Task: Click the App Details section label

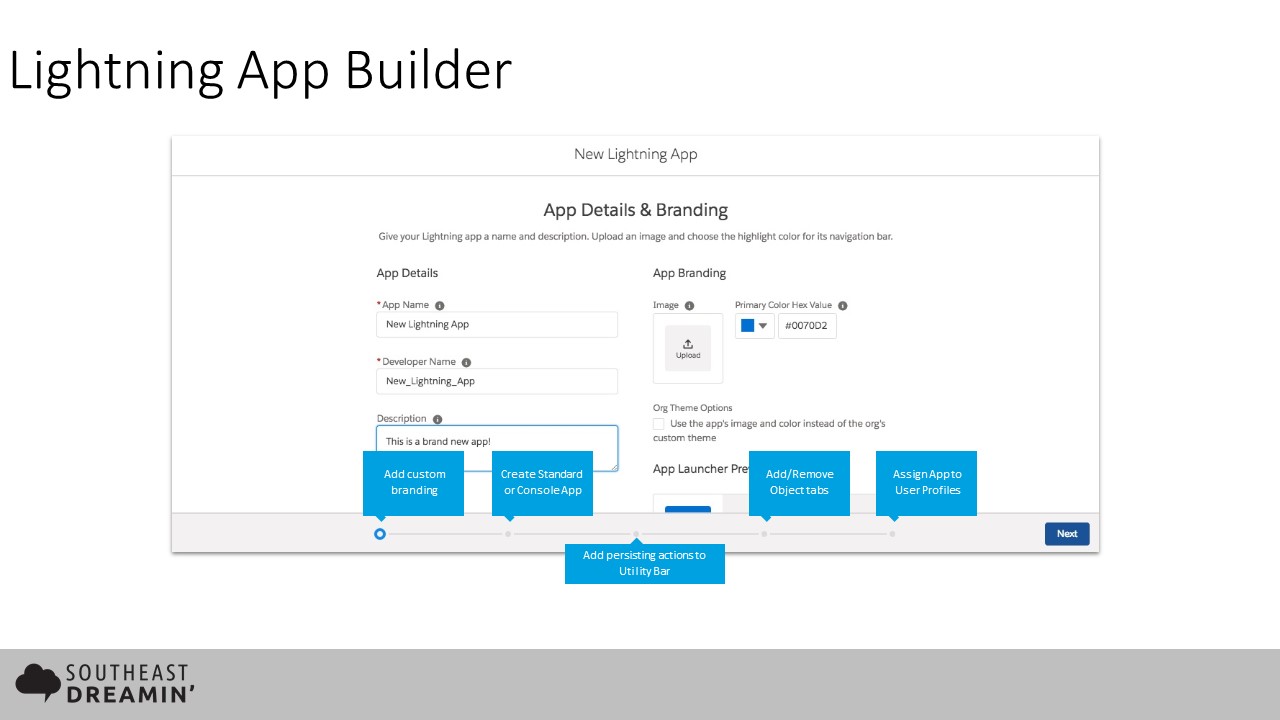Action: point(407,273)
